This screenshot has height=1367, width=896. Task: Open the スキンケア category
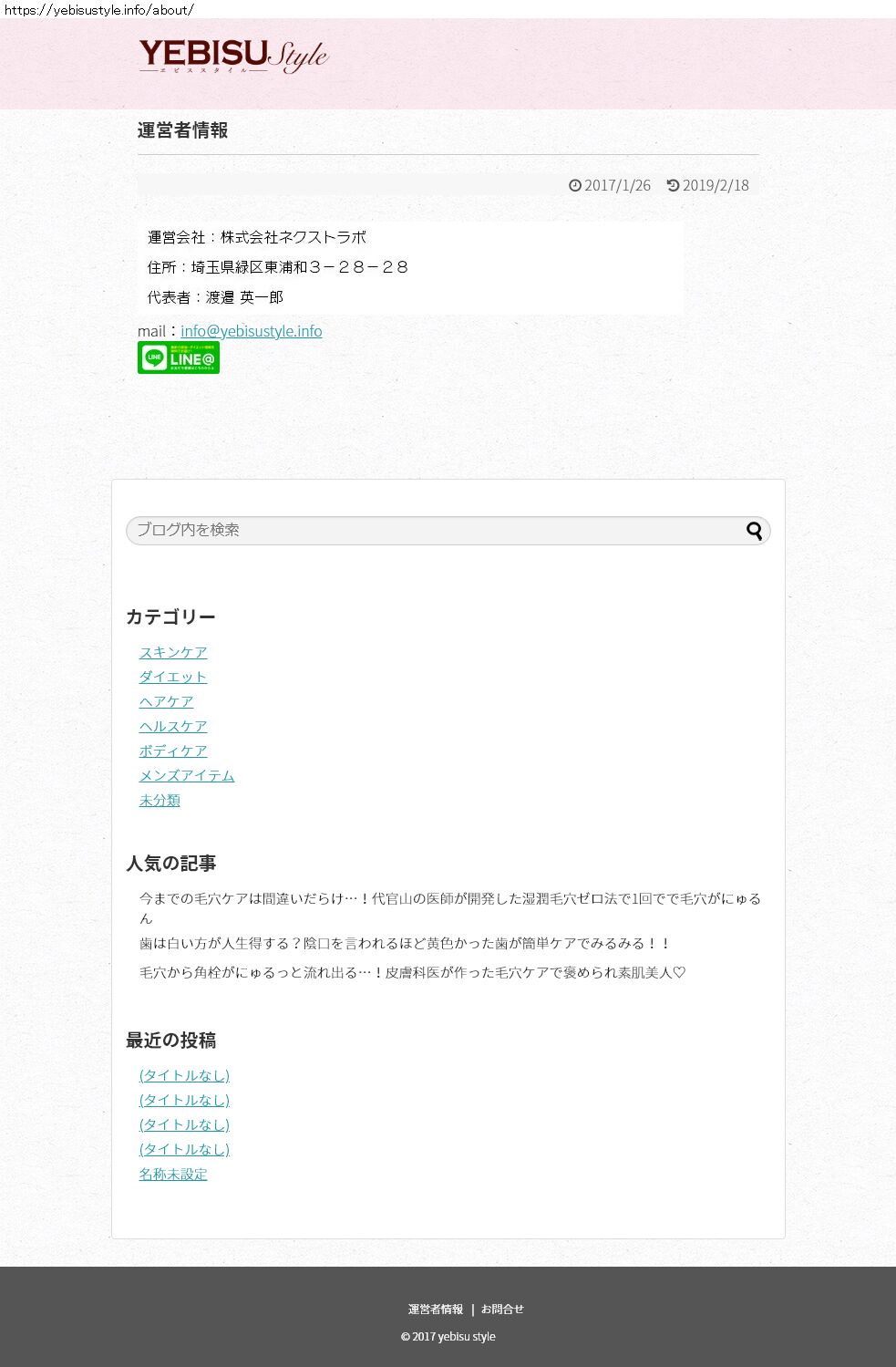click(173, 652)
